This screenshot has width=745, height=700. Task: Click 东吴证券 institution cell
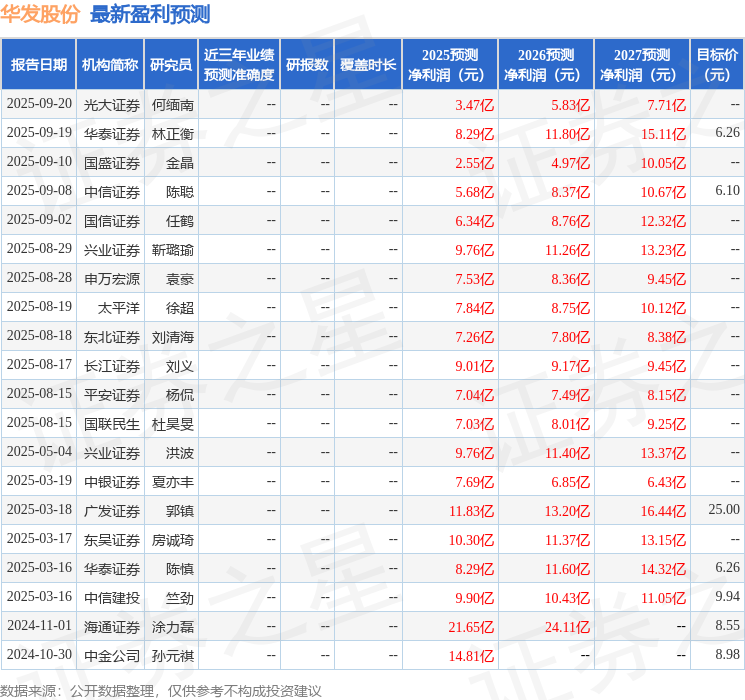[x=112, y=540]
